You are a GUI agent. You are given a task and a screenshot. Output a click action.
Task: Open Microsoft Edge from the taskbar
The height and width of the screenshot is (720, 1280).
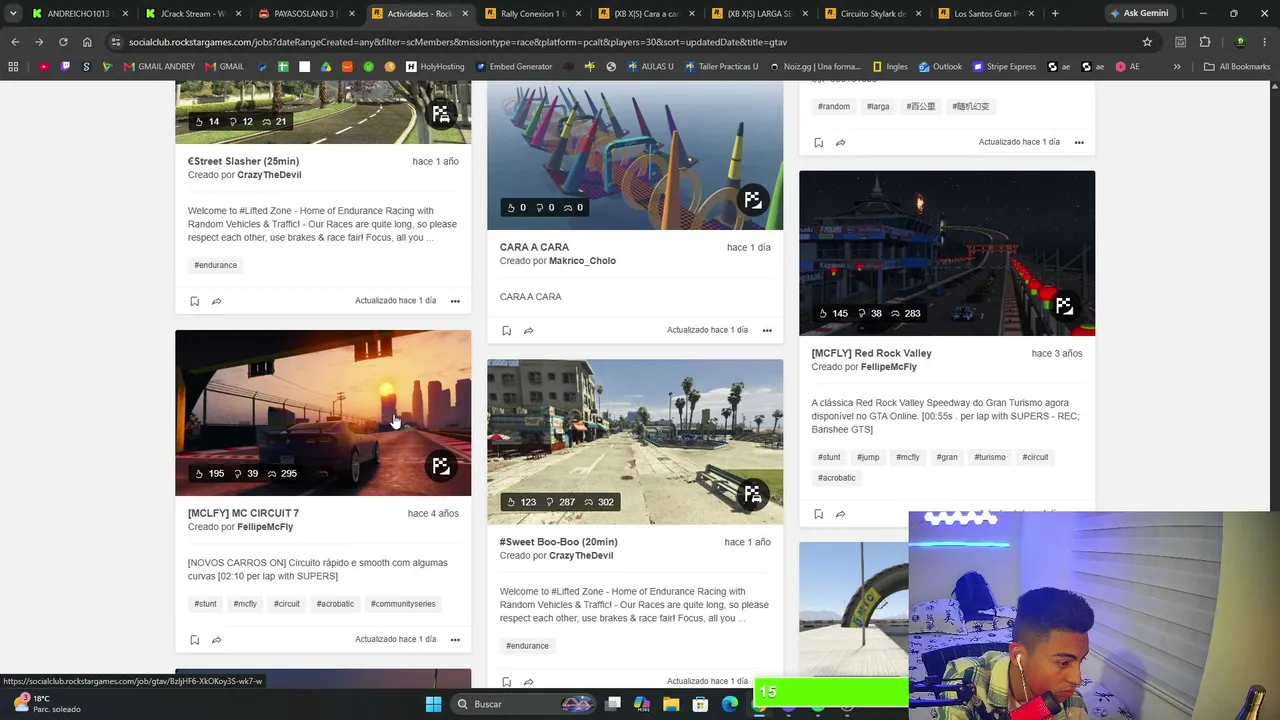click(730, 704)
